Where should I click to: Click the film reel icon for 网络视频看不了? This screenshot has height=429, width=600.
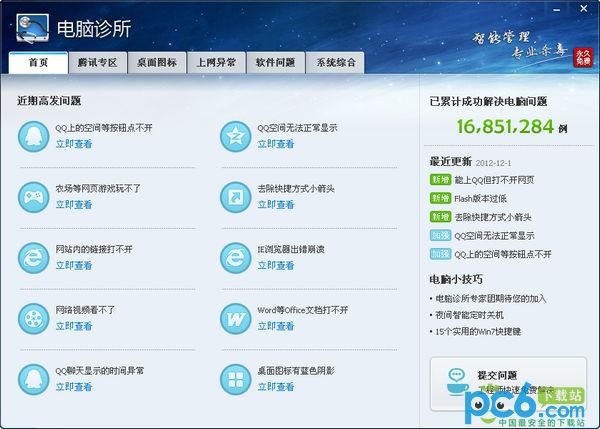pos(34,319)
